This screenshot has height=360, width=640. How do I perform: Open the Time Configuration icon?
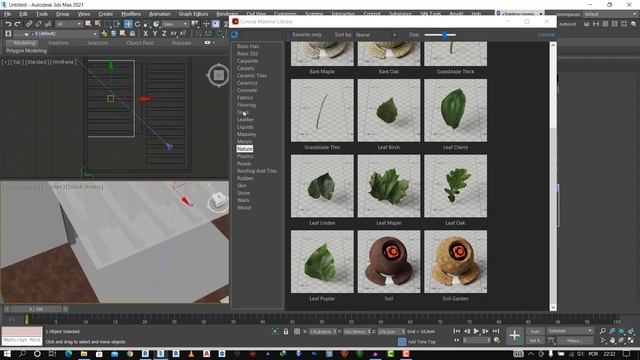(497, 340)
